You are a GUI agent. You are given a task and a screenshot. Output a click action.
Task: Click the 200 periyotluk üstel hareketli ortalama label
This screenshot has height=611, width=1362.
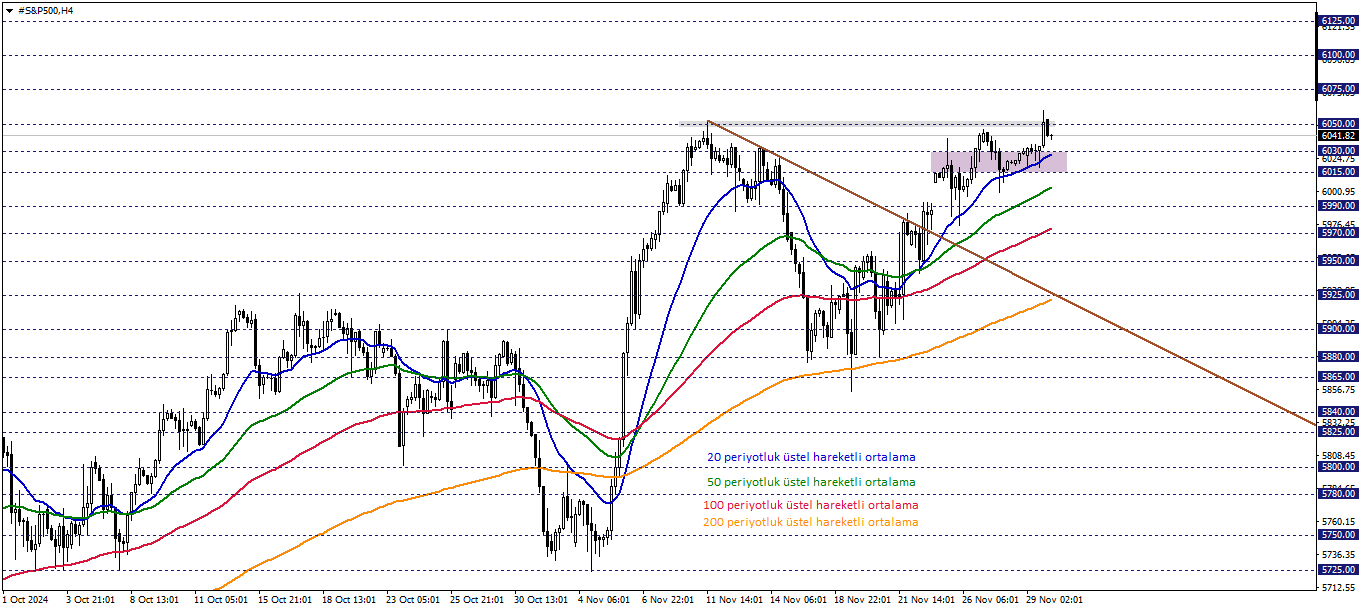click(811, 522)
